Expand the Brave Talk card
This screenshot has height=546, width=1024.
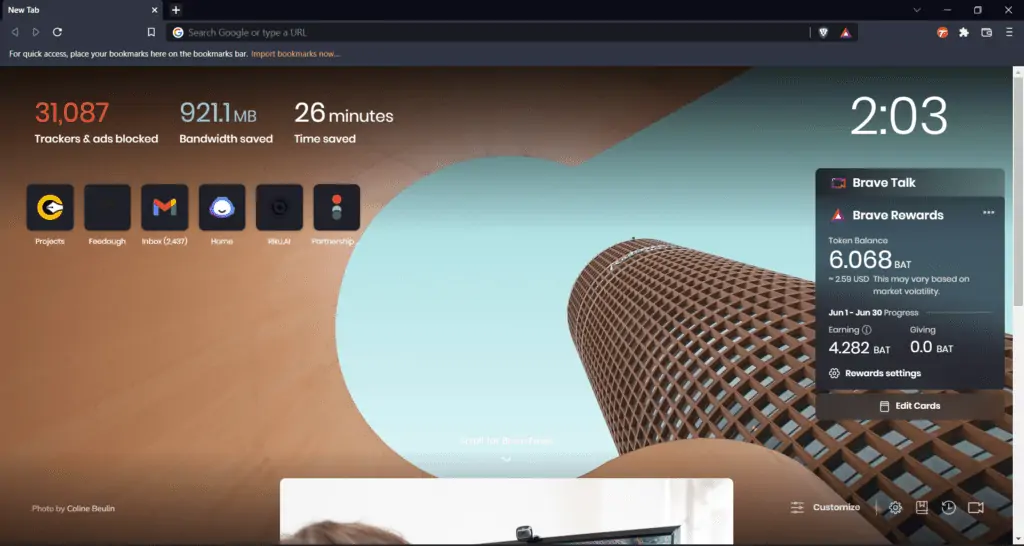(x=909, y=183)
